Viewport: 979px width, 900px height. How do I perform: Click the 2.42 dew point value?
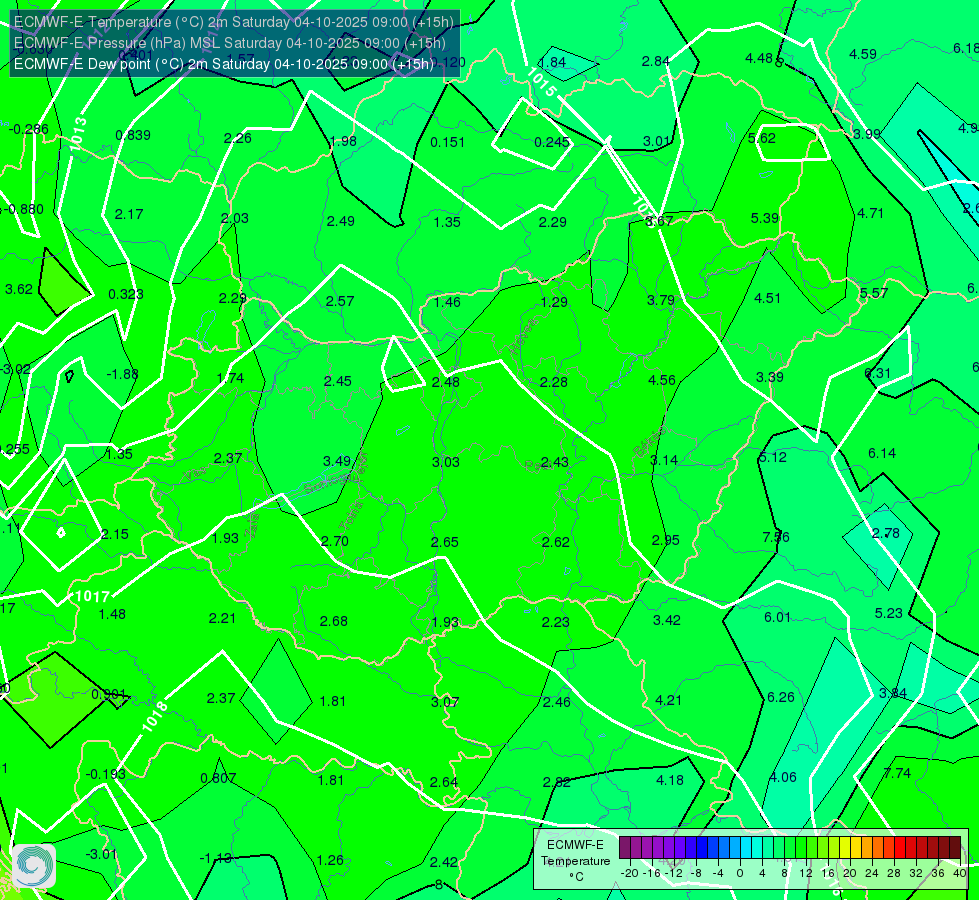444,863
